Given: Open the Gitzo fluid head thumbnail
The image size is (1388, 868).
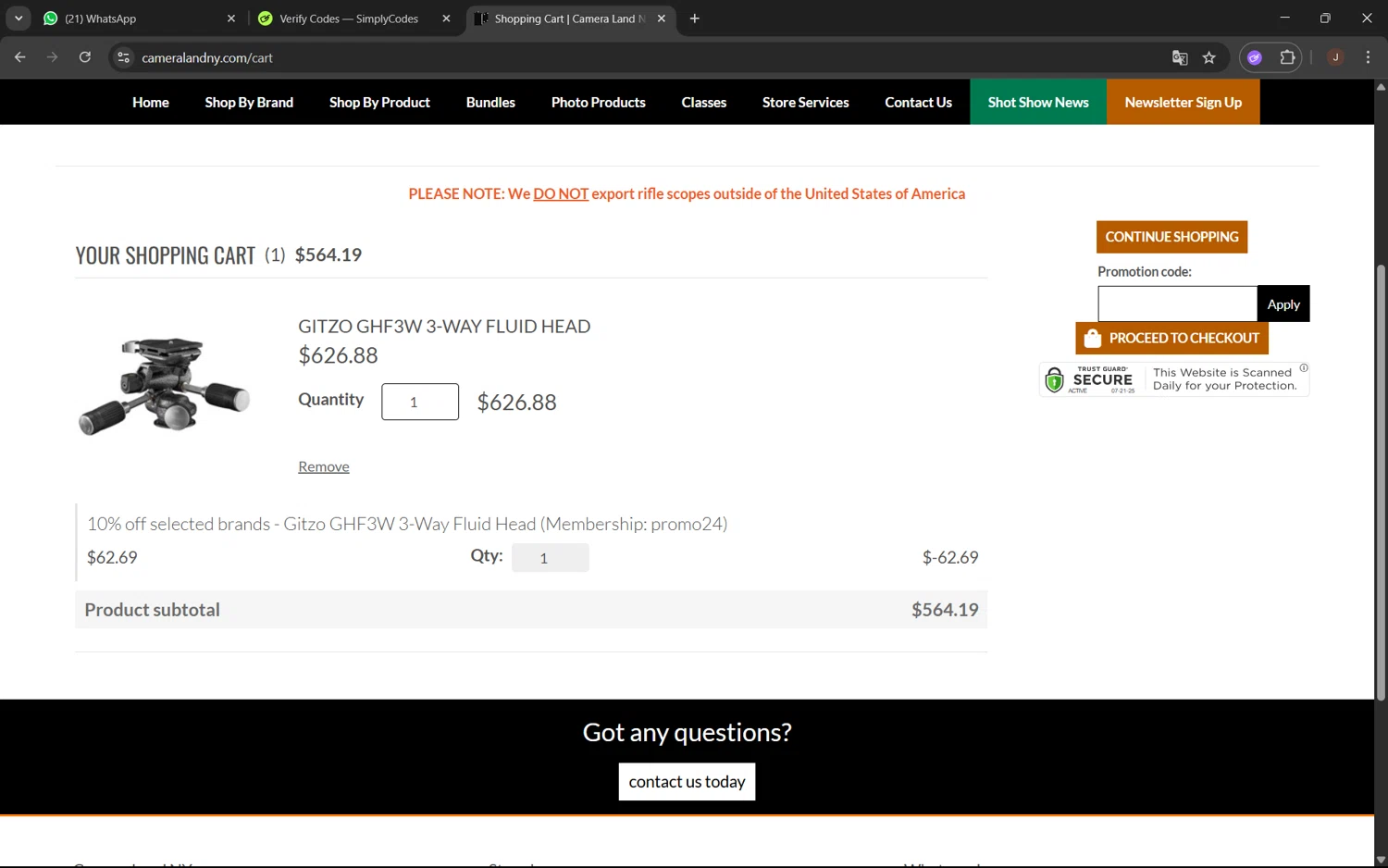Looking at the screenshot, I should pos(165,385).
